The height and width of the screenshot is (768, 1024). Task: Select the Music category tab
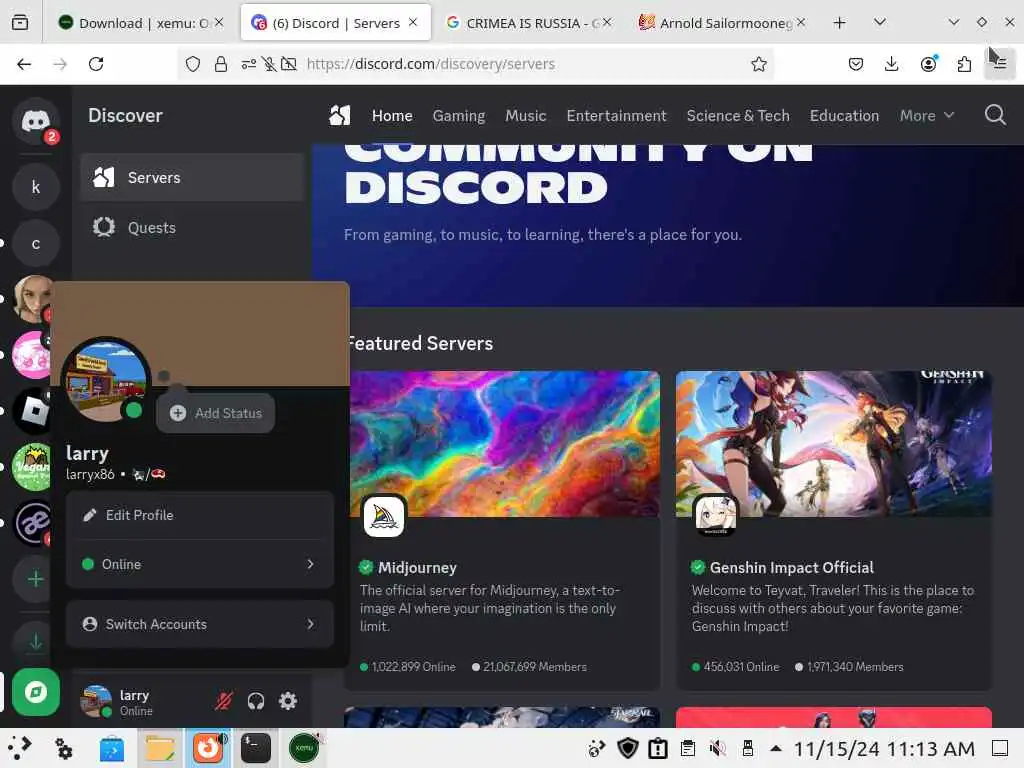point(526,116)
